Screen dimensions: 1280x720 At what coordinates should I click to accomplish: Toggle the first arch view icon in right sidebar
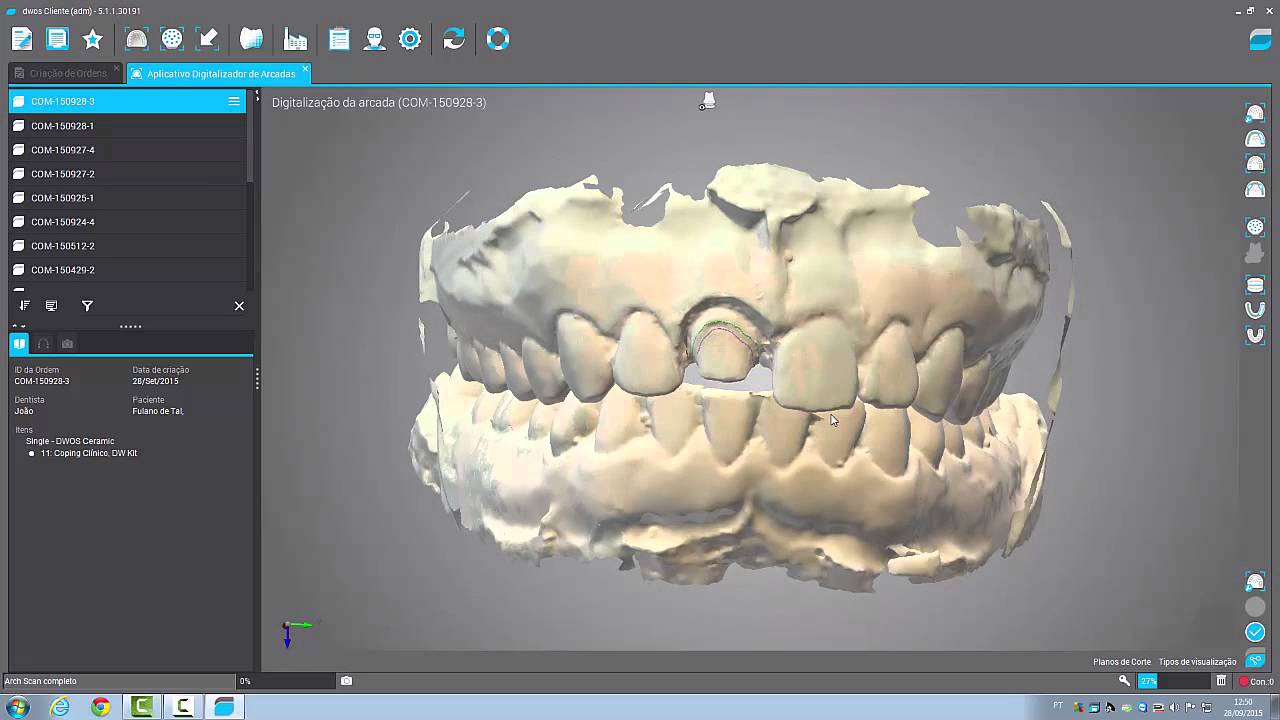click(1255, 113)
